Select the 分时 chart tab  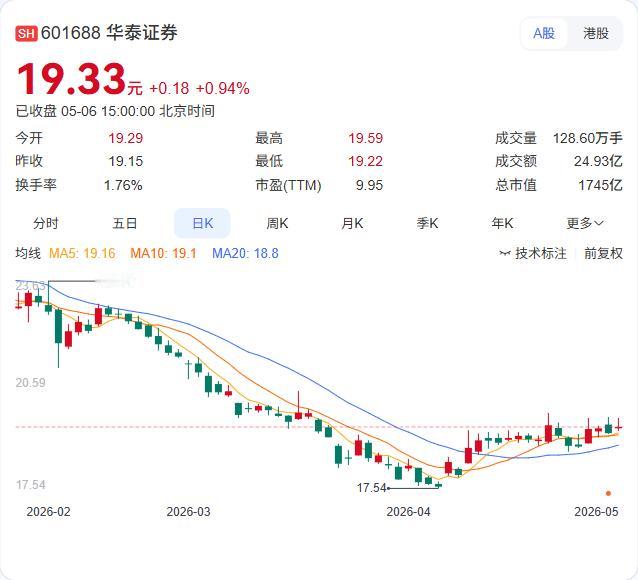tap(46, 223)
